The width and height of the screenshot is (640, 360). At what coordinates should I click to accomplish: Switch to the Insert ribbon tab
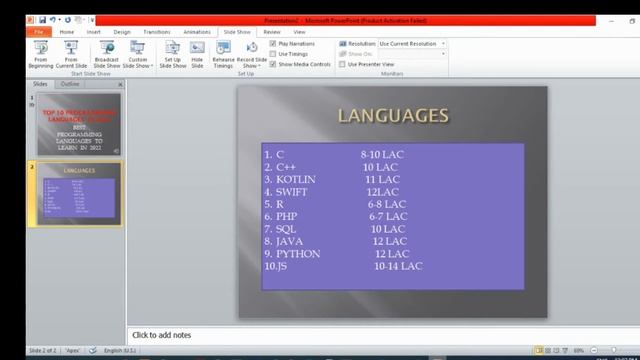93,32
